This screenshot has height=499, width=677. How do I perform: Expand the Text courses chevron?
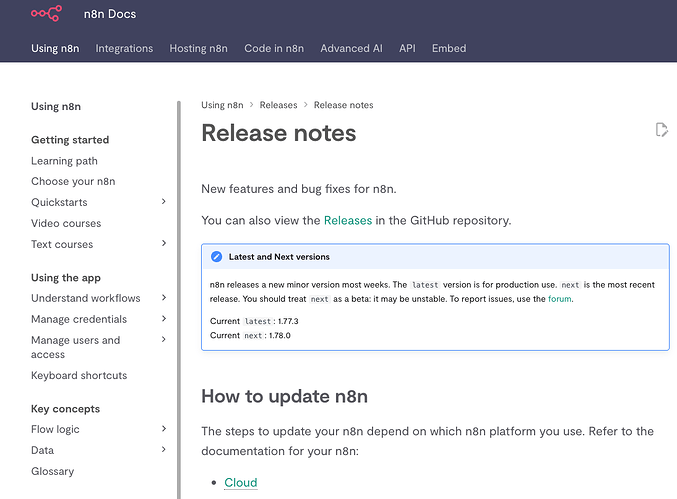[164, 243]
